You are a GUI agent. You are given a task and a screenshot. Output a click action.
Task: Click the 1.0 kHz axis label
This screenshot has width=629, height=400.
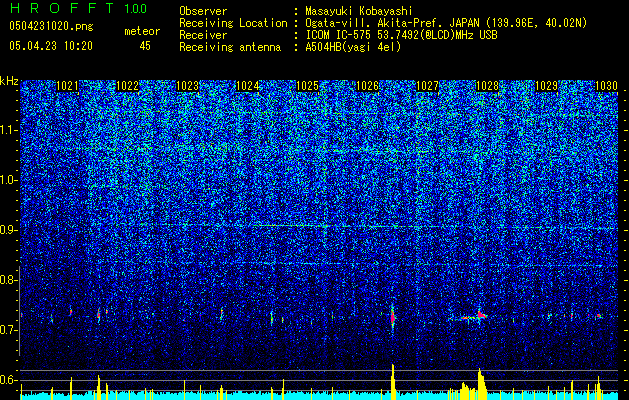pyautogui.click(x=8, y=180)
